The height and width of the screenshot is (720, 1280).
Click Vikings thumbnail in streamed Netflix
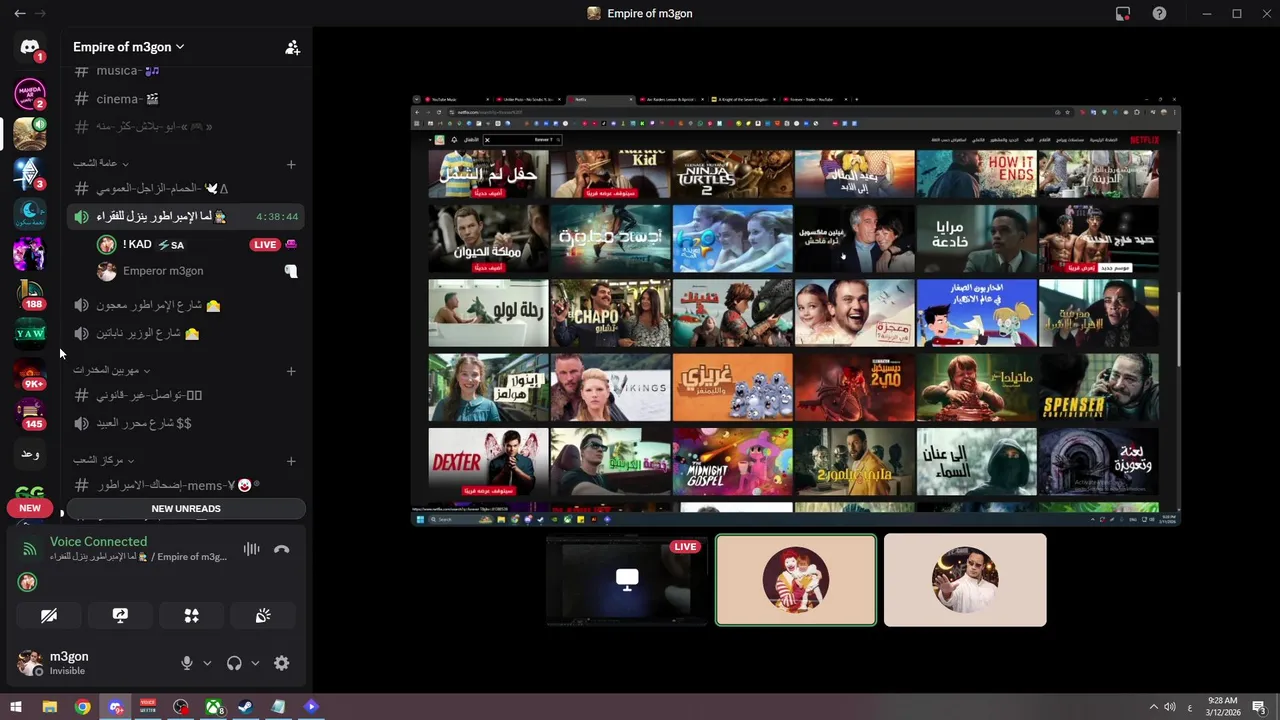coord(610,387)
